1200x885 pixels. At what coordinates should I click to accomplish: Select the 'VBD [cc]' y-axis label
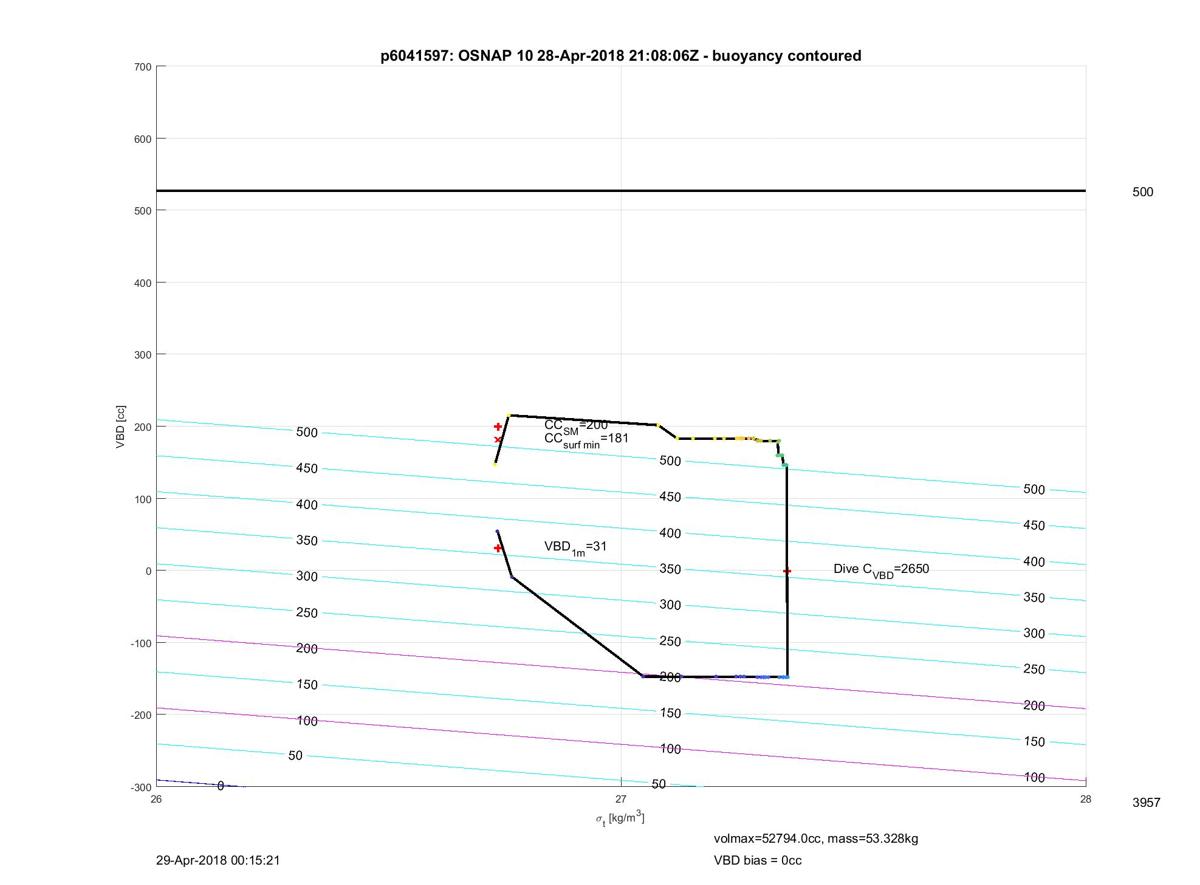(120, 427)
